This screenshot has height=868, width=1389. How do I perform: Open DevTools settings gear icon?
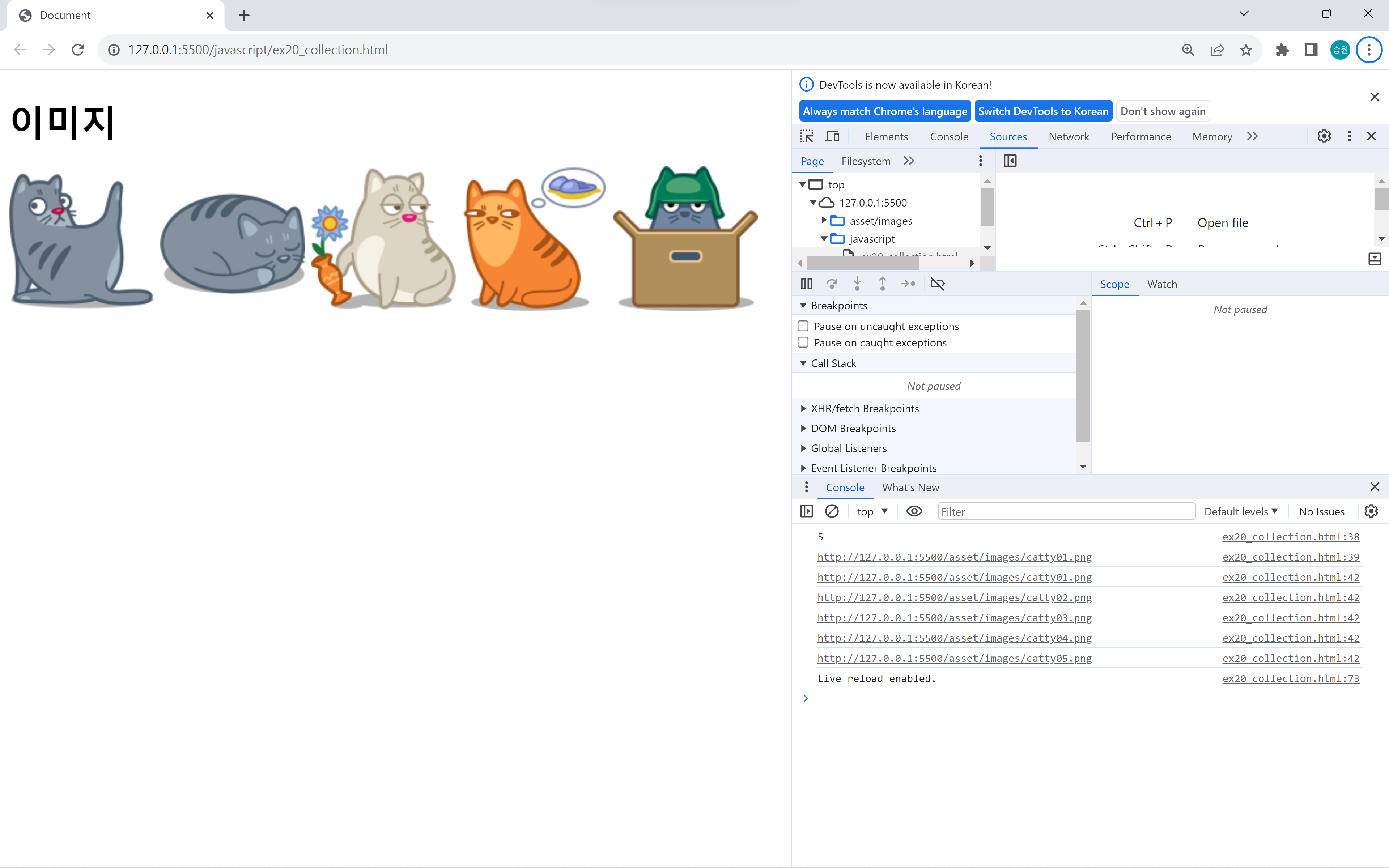[1324, 136]
